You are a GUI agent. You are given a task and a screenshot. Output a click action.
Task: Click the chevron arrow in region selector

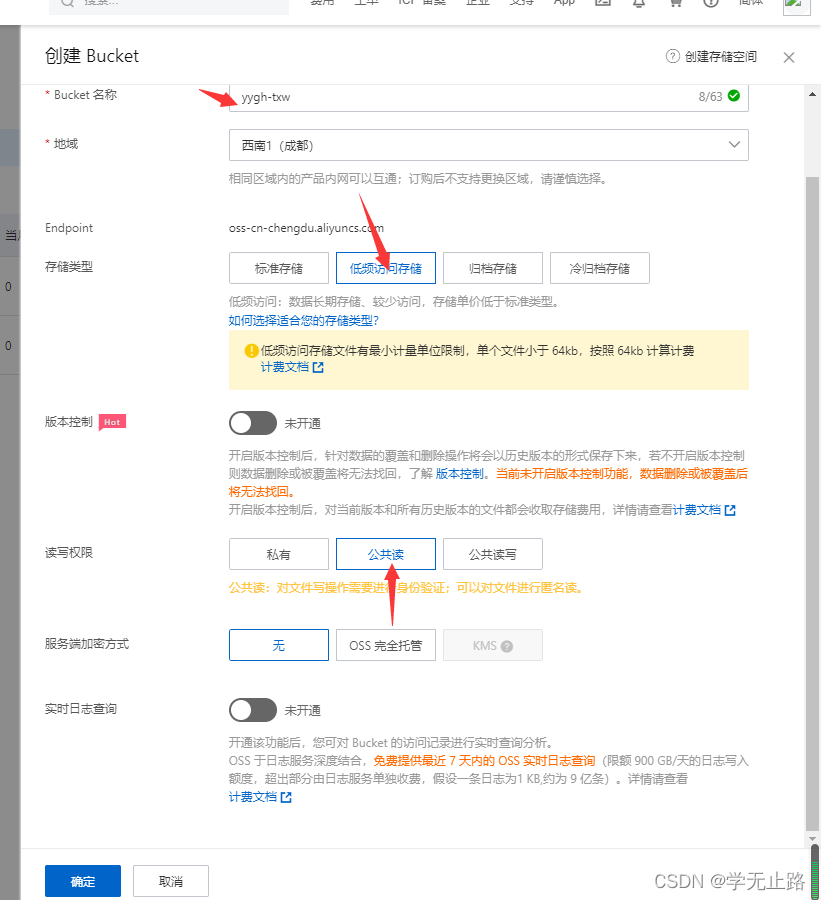pyautogui.click(x=733, y=145)
